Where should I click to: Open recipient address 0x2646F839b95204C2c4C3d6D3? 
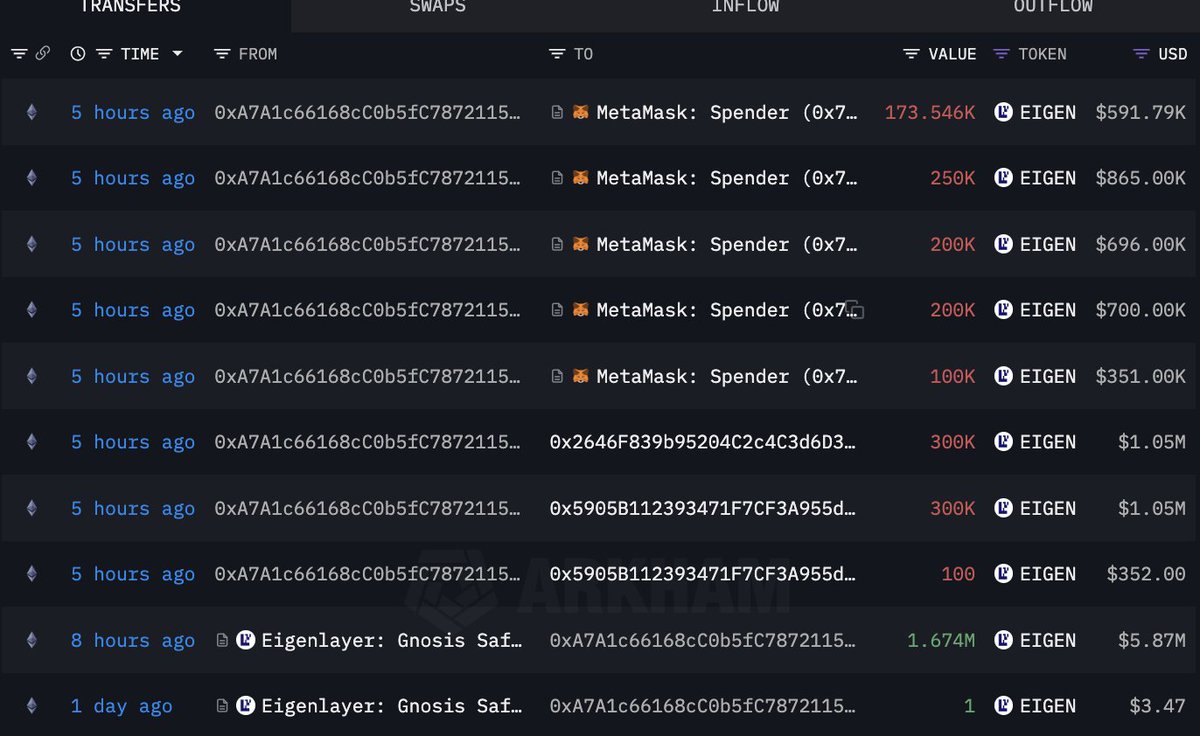click(703, 442)
